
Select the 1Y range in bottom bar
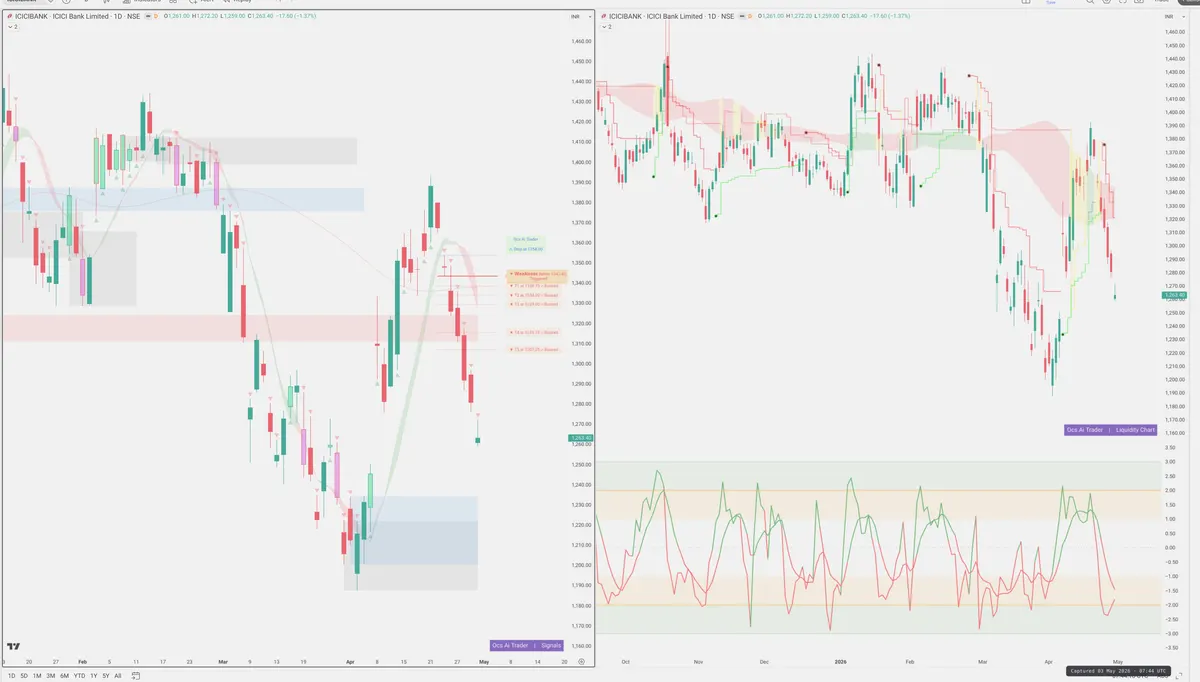pos(94,676)
